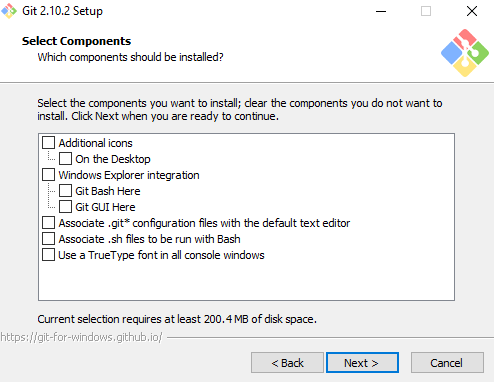This screenshot has height=382, width=494.
Task: Click the large Git logo in the header
Action: click(465, 53)
